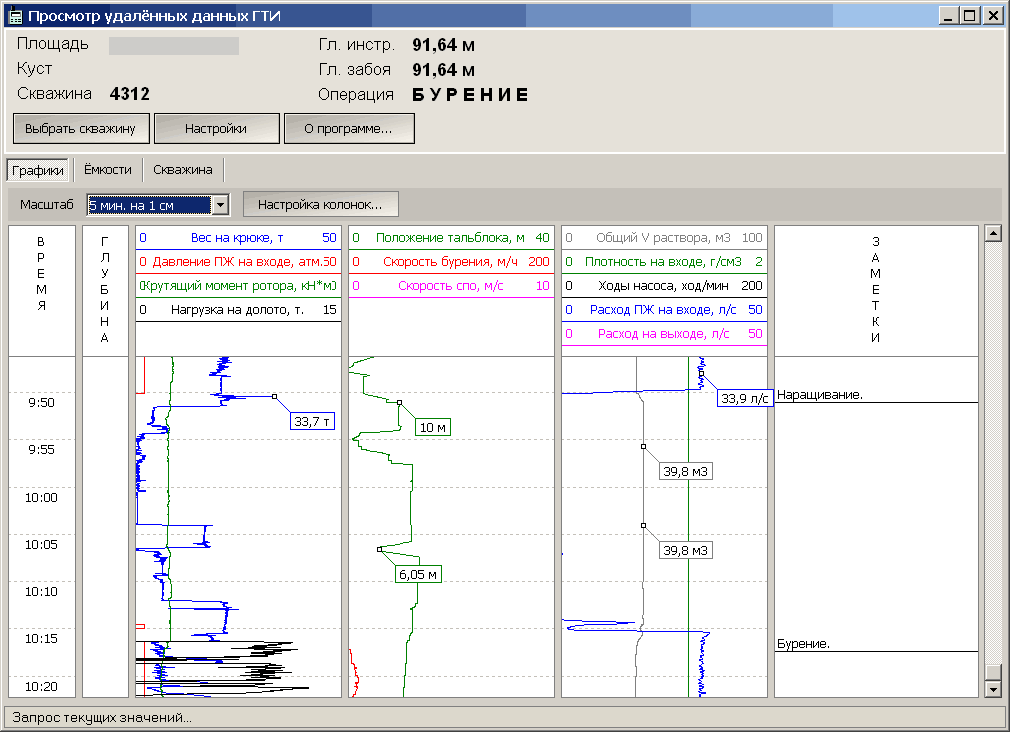The height and width of the screenshot is (732, 1010).
Task: Click the Гл. инстр. depth value
Action: pos(444,45)
